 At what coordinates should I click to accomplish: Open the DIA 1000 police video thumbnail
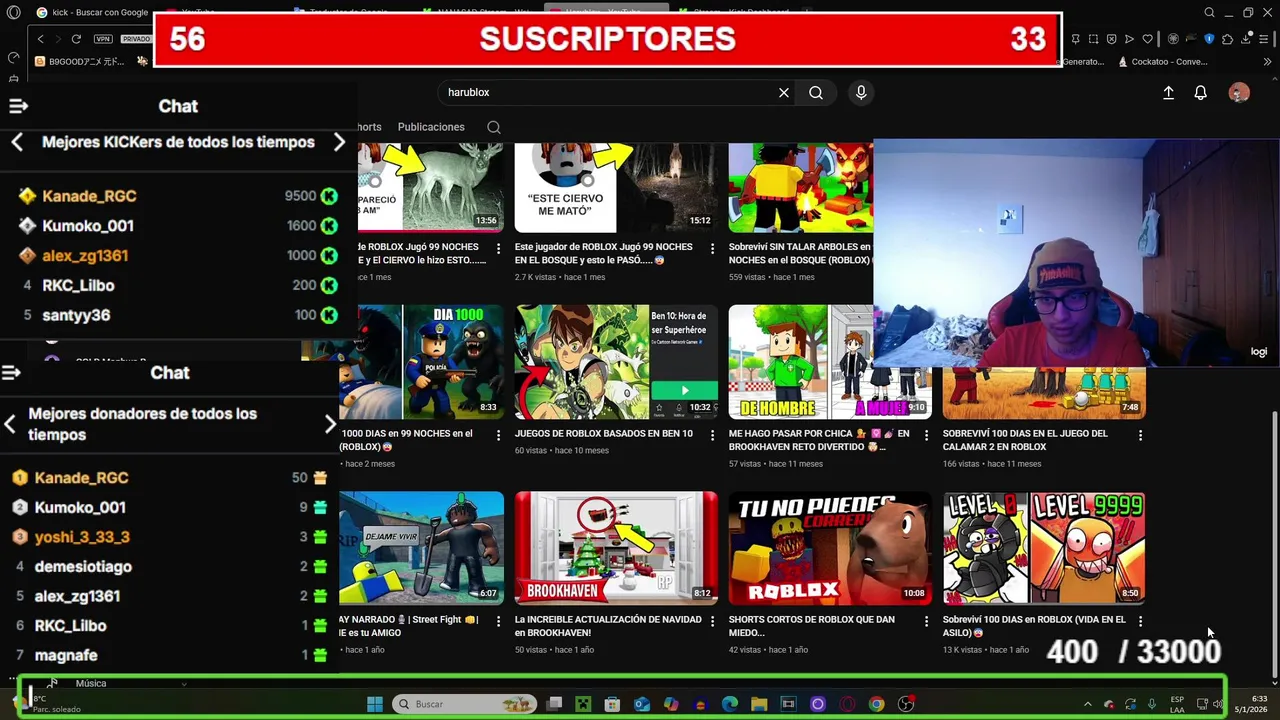421,362
